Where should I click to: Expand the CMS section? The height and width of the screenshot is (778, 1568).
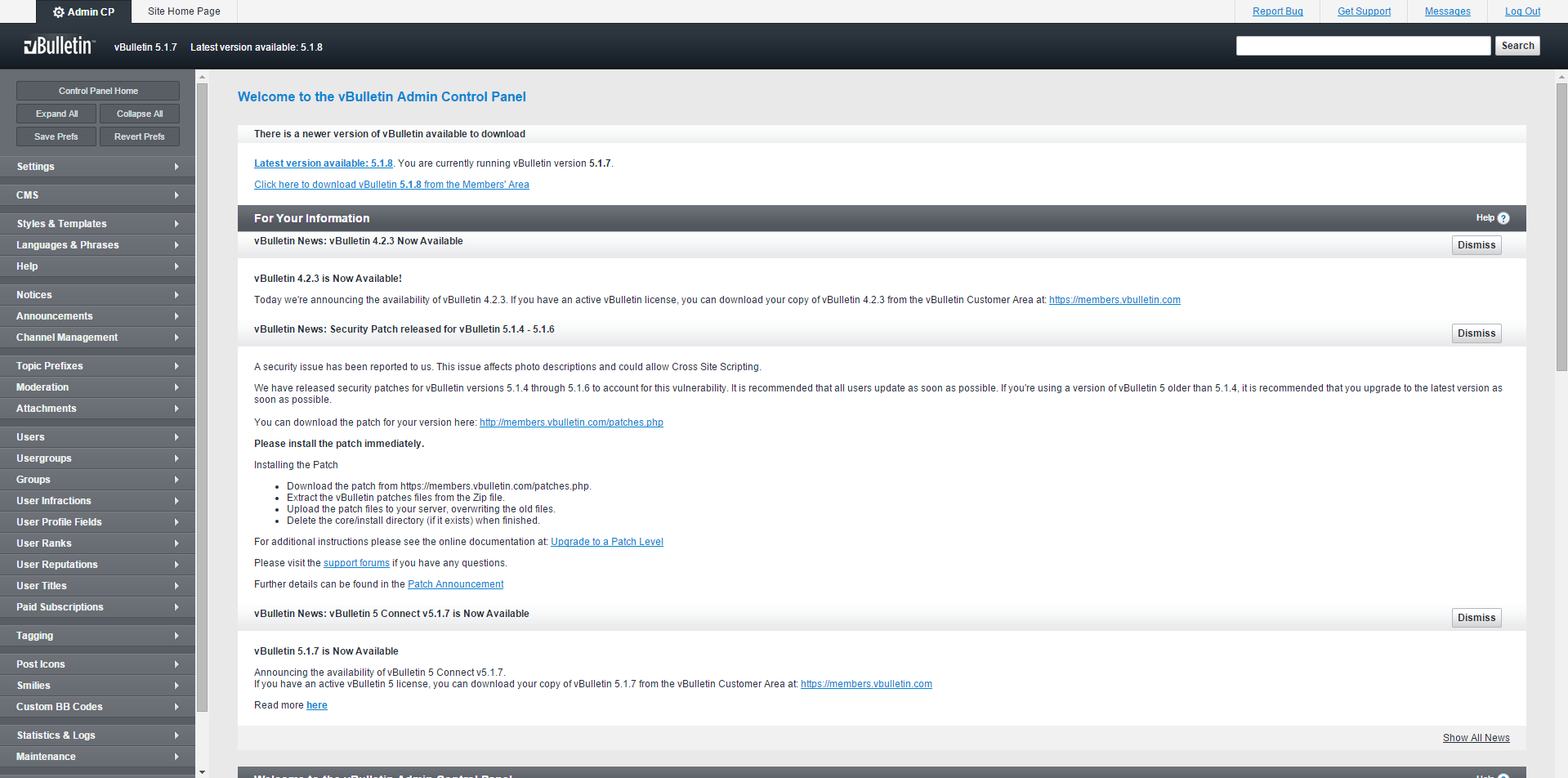coord(97,195)
